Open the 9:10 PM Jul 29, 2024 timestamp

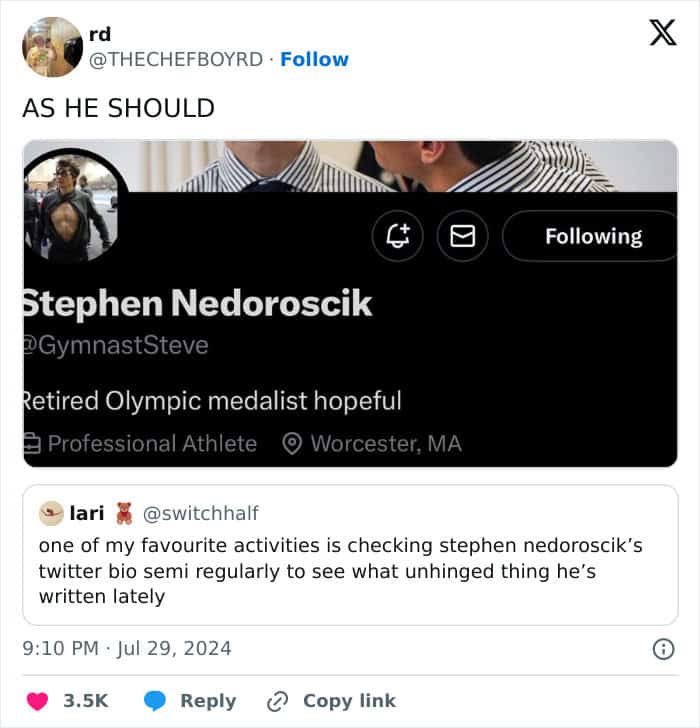pos(127,649)
